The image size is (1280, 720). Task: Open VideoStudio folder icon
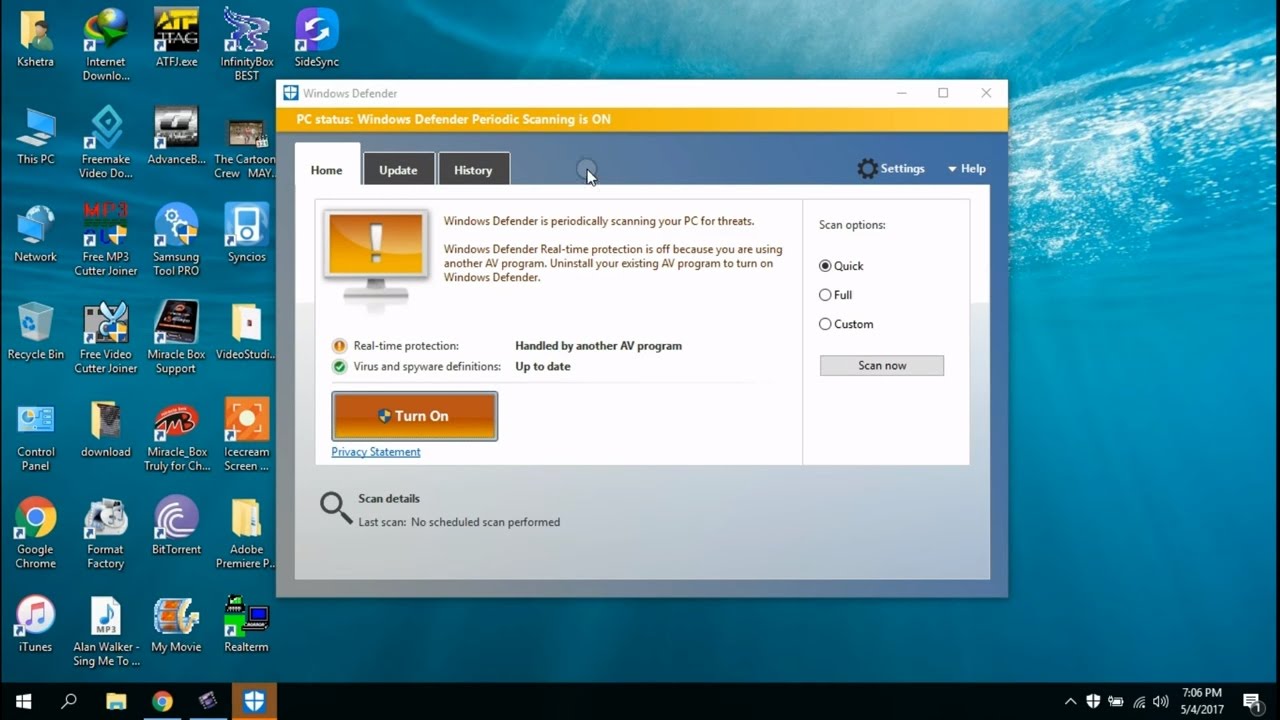[x=246, y=330]
